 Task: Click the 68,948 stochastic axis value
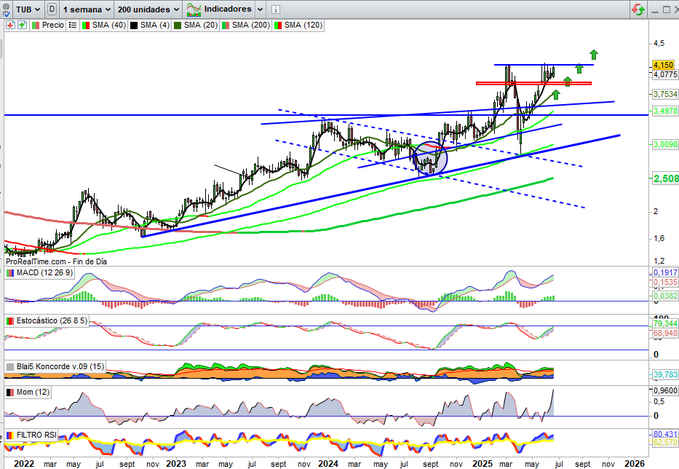(665, 333)
